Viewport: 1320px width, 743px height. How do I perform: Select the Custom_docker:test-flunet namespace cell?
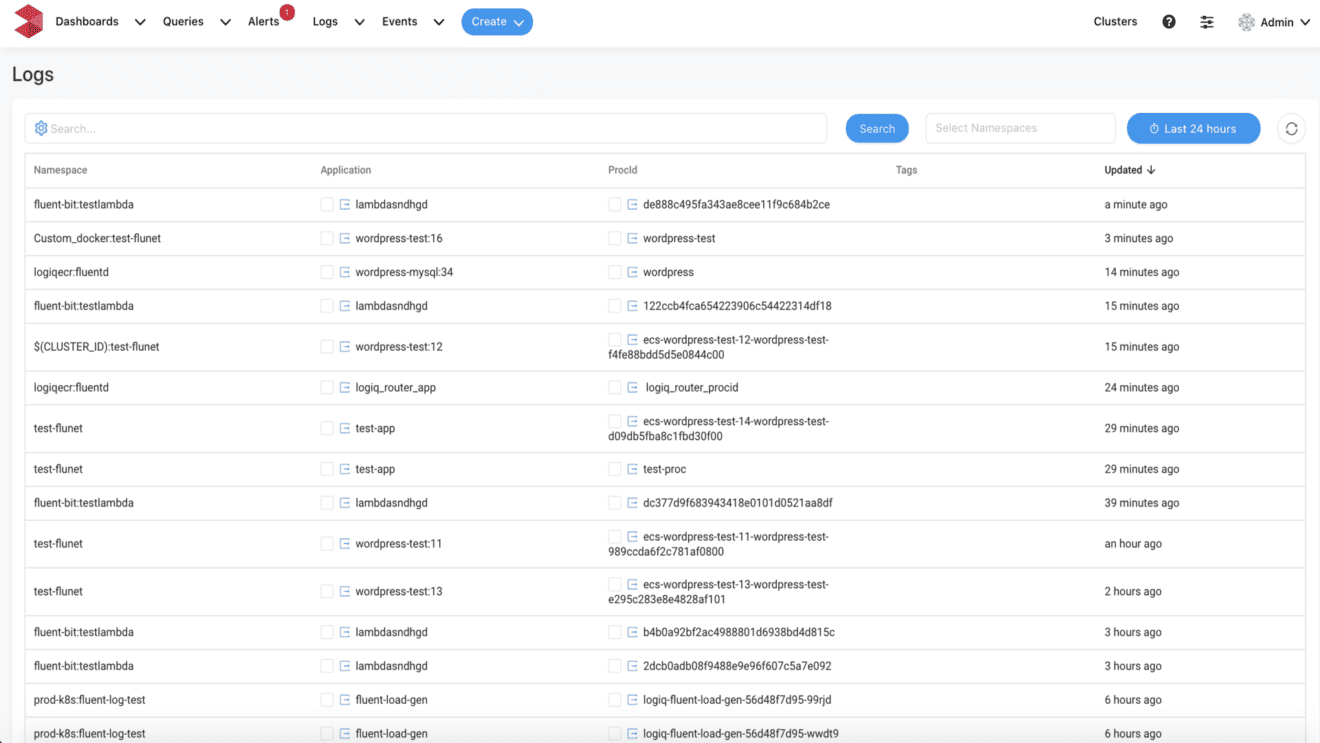point(97,238)
